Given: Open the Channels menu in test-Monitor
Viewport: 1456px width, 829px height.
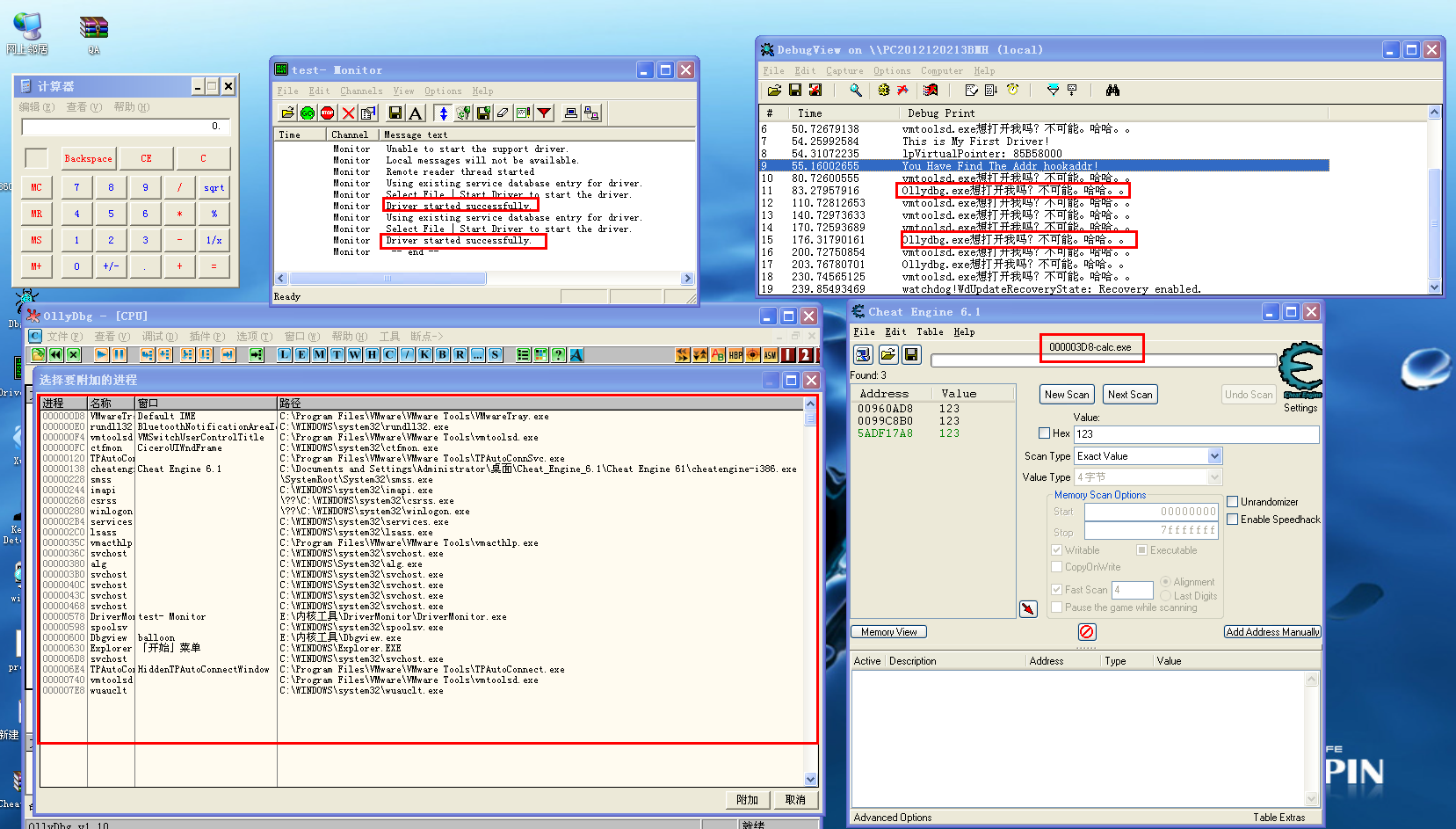Looking at the screenshot, I should (x=361, y=91).
